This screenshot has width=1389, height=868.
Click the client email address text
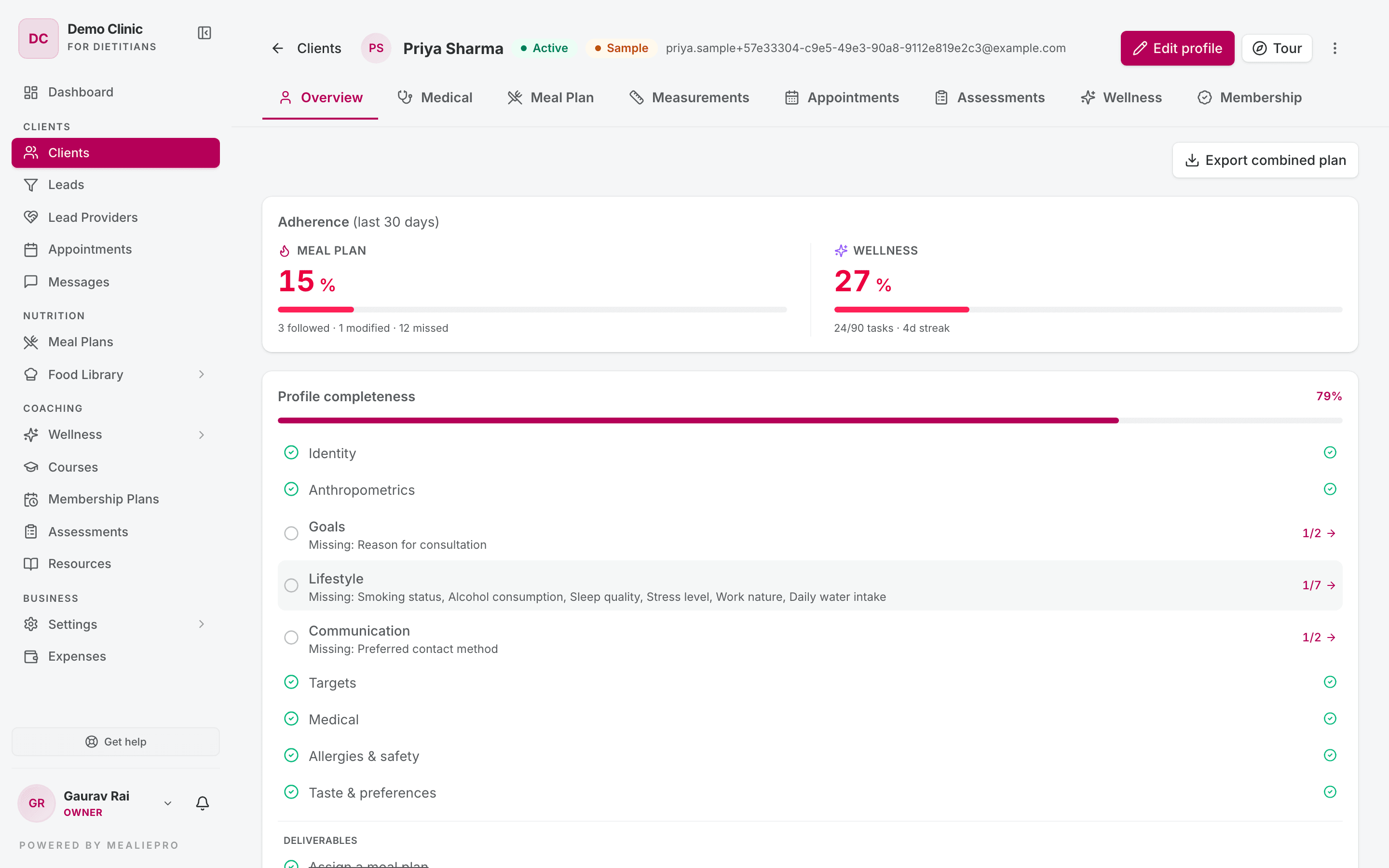pyautogui.click(x=866, y=48)
